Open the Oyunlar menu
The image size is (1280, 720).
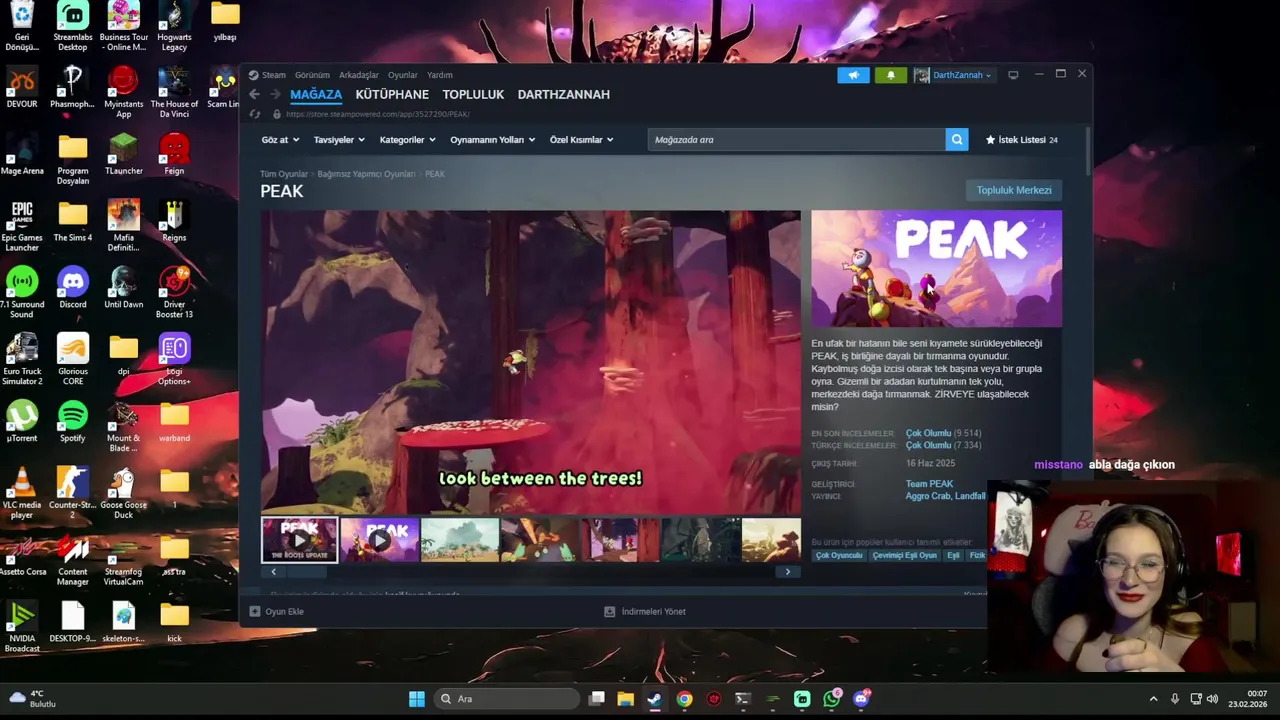click(403, 75)
